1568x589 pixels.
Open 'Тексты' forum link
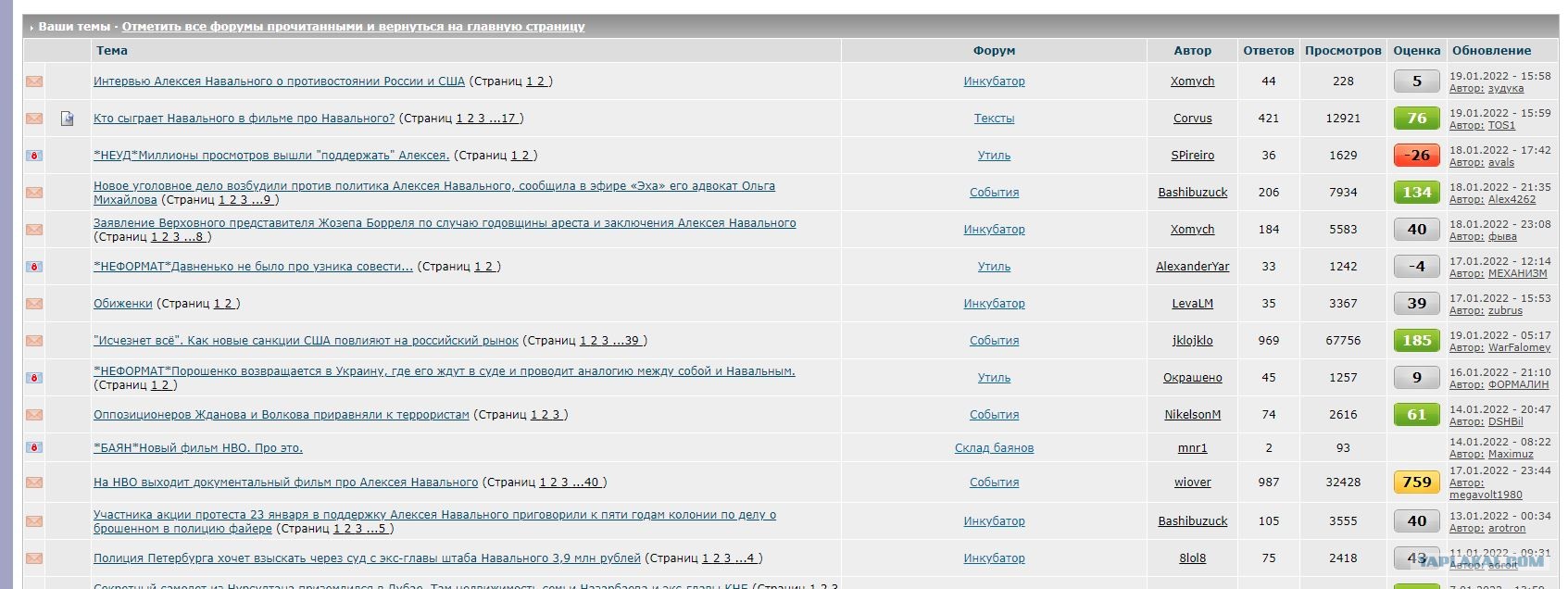tap(994, 119)
